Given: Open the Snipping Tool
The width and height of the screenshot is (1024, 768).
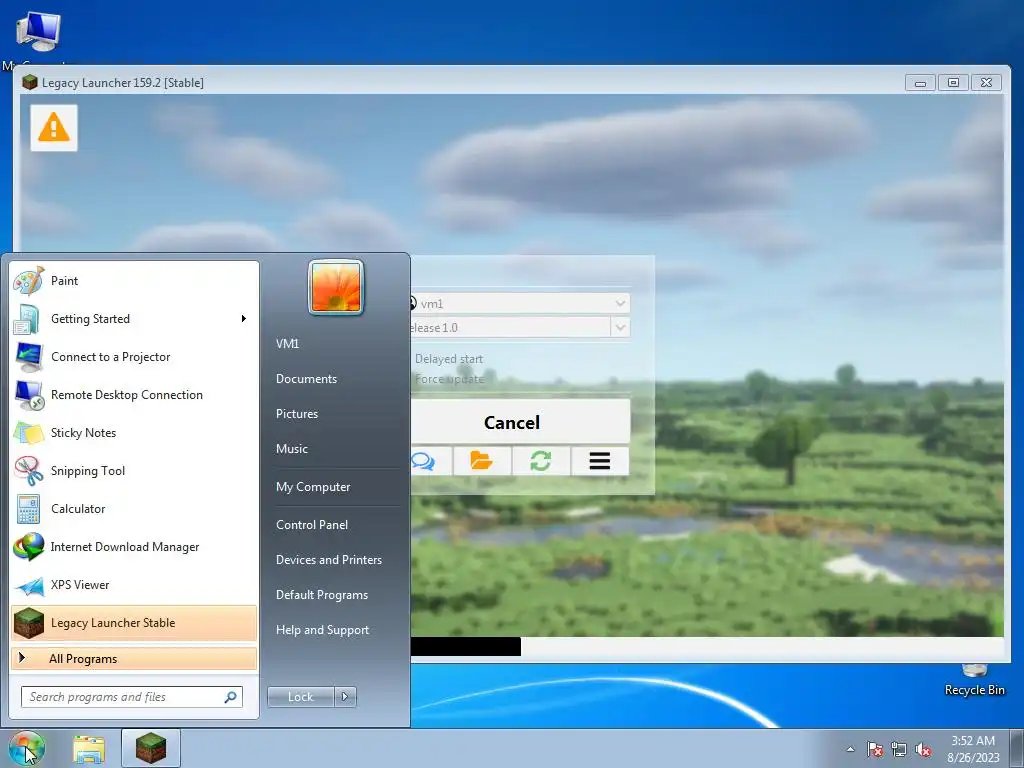Looking at the screenshot, I should 134,470.
